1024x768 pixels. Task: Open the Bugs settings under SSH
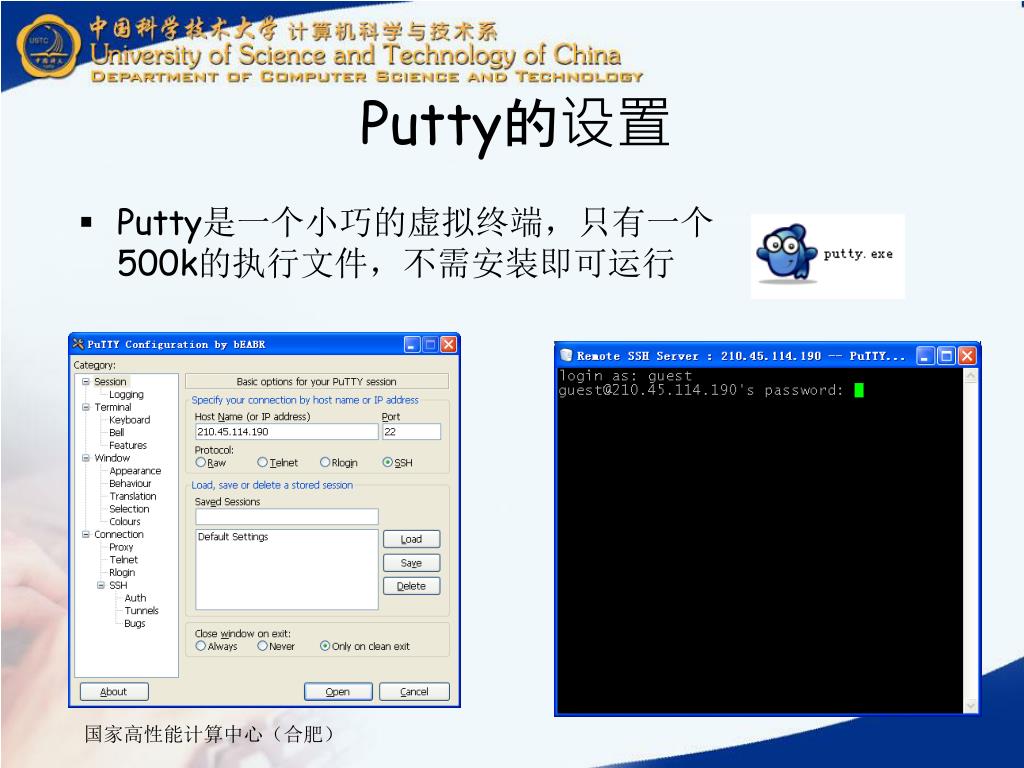(135, 624)
